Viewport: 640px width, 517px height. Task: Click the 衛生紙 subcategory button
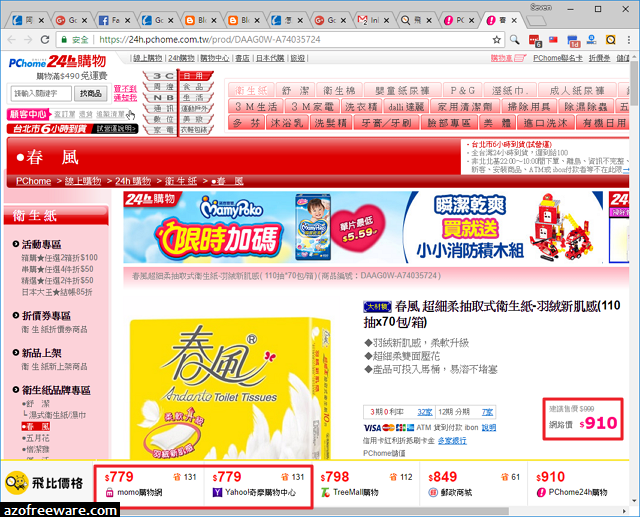click(251, 90)
